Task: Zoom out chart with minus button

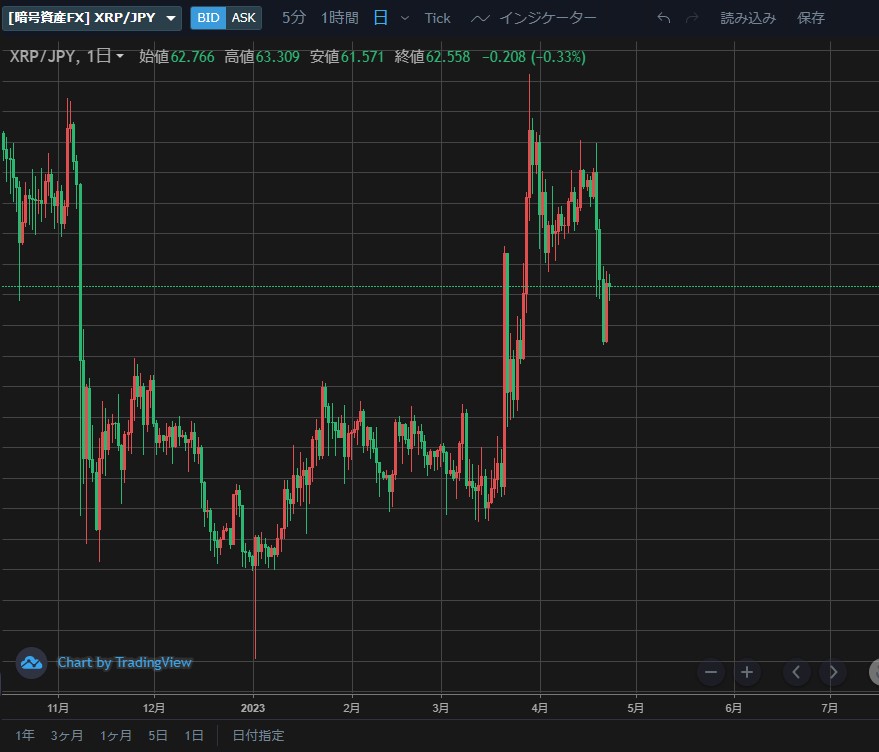Action: (711, 672)
